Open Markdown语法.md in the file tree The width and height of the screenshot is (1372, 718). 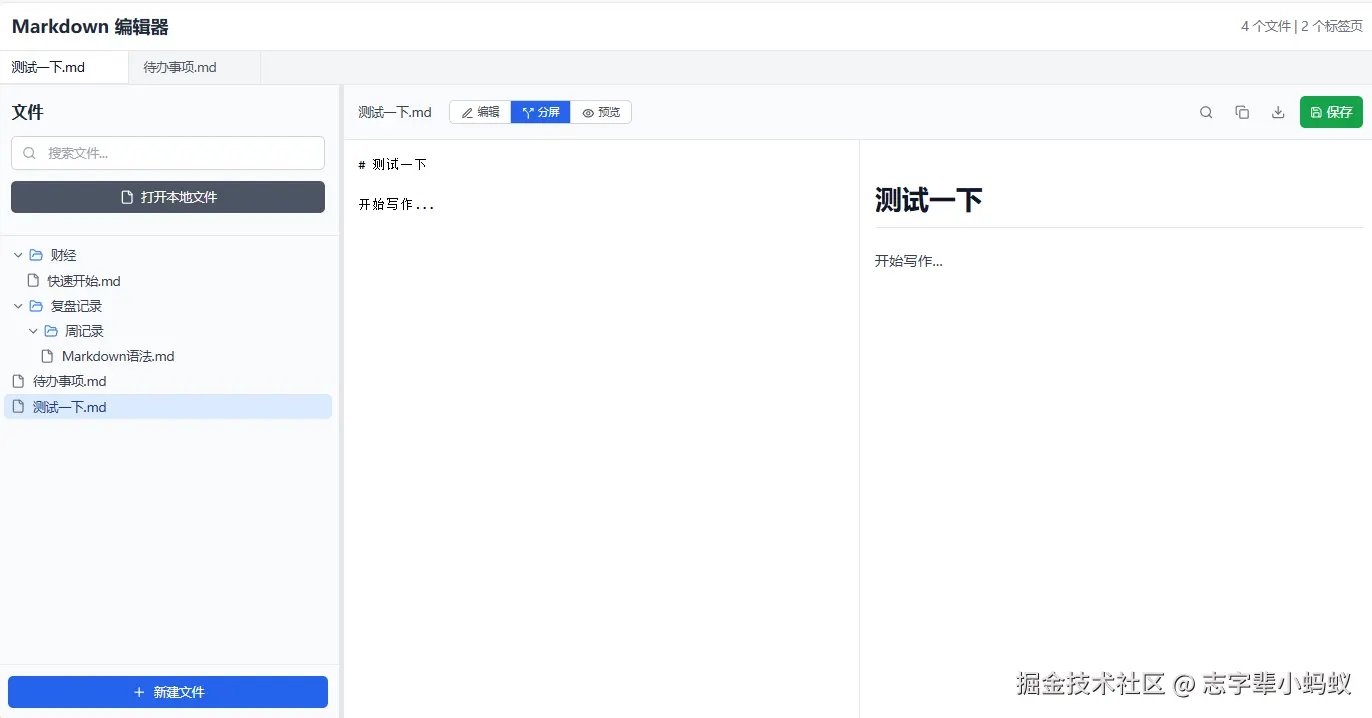click(x=168, y=356)
